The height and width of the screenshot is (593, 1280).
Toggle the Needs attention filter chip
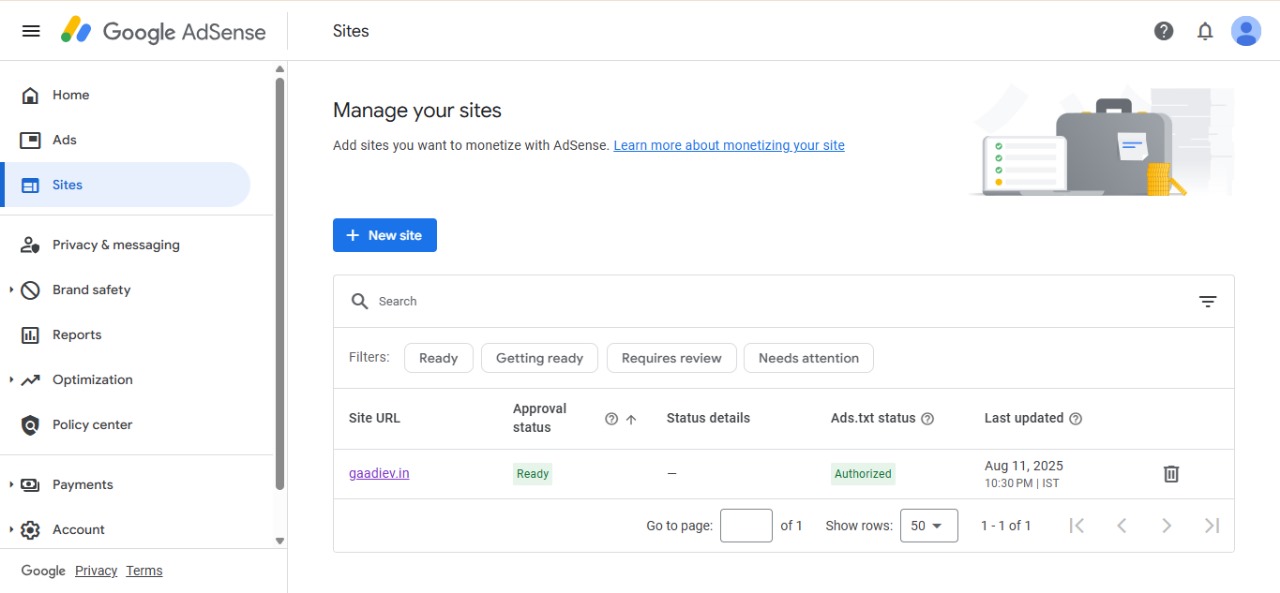tap(808, 358)
